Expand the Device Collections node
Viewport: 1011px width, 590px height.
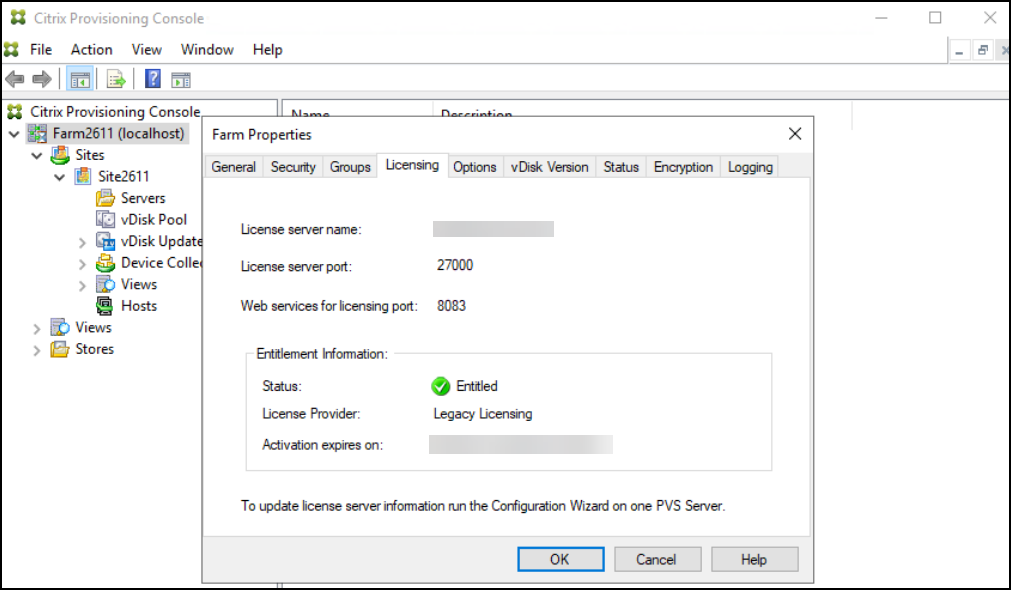pyautogui.click(x=83, y=262)
